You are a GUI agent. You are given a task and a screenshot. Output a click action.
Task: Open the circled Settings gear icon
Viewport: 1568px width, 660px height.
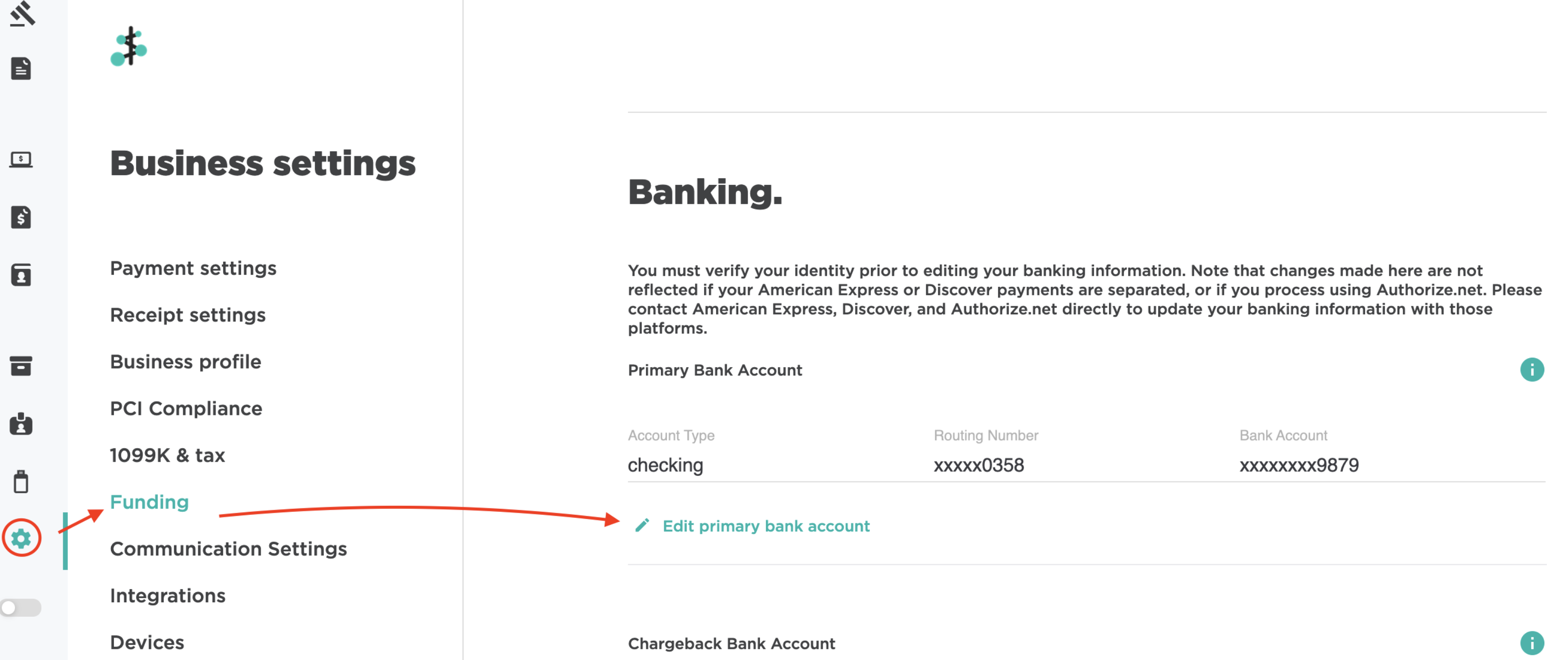point(22,538)
